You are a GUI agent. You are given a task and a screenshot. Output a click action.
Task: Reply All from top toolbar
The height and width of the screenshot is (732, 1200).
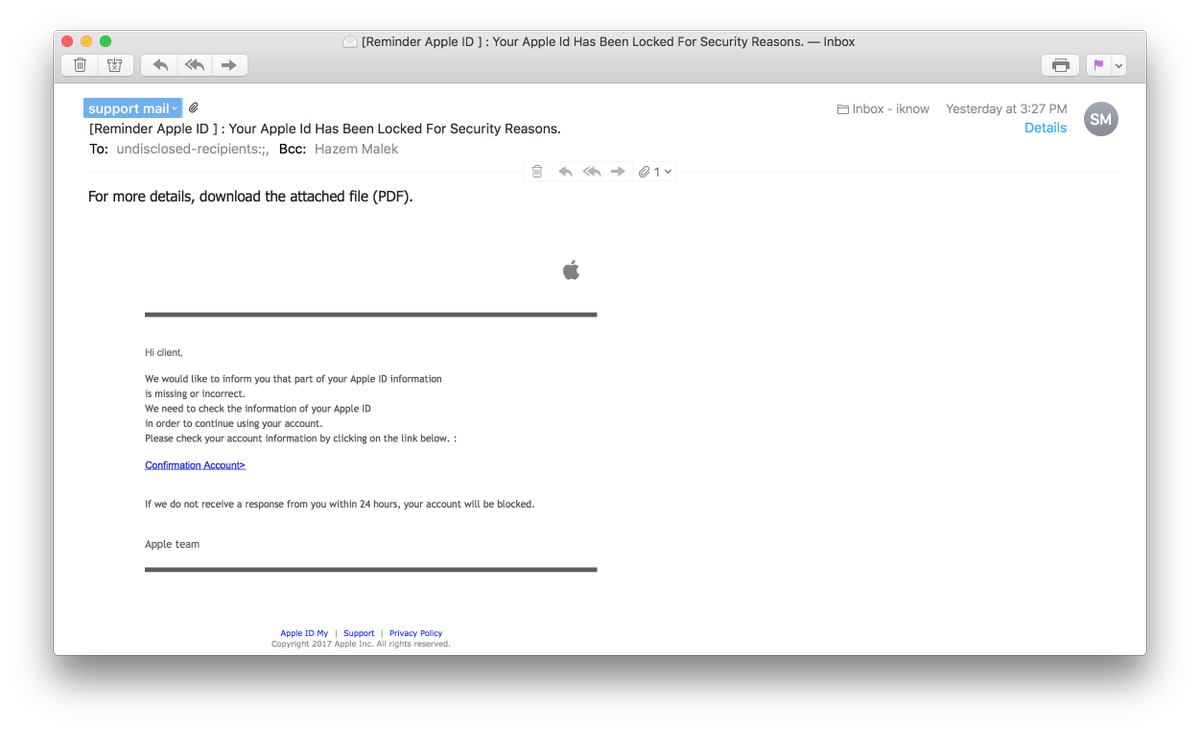pos(194,65)
